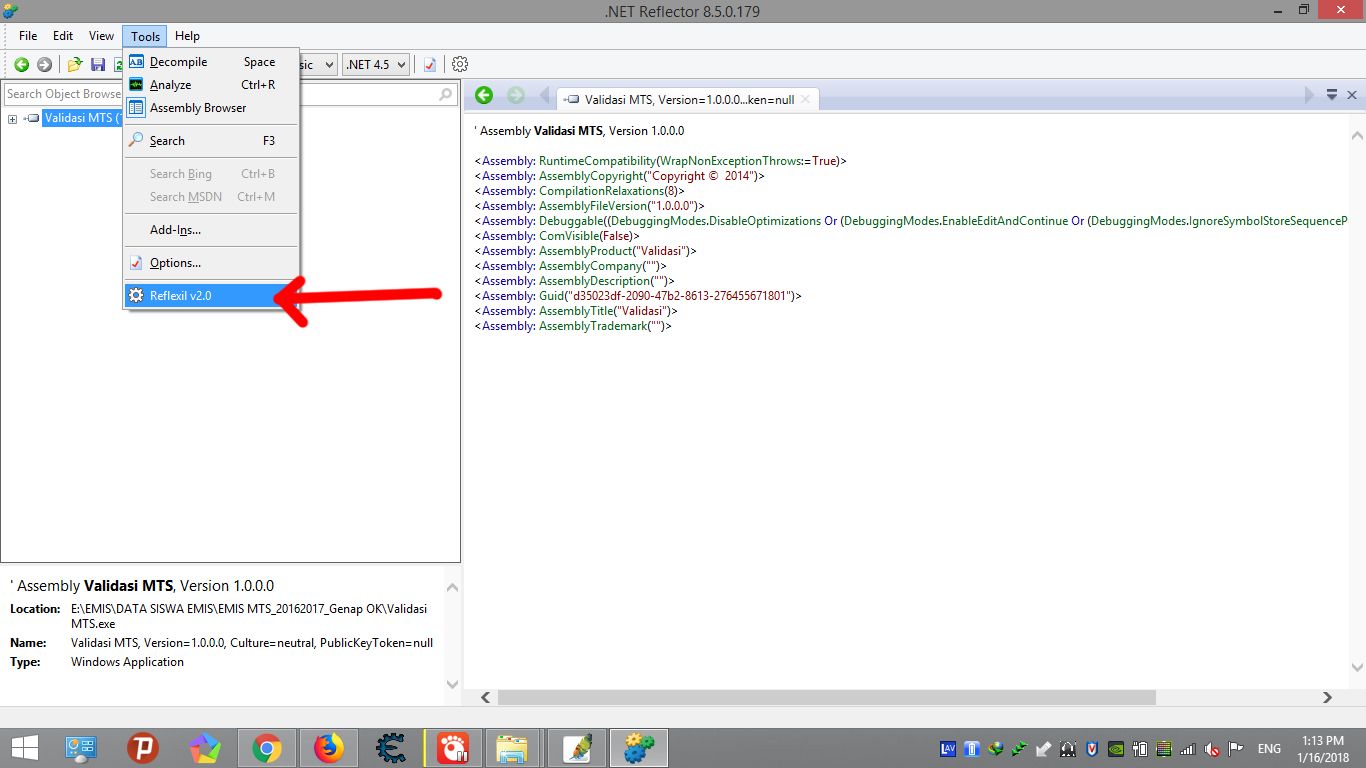1366x768 pixels.
Task: Click the left arrow of horizontal scrollbar
Action: click(486, 697)
